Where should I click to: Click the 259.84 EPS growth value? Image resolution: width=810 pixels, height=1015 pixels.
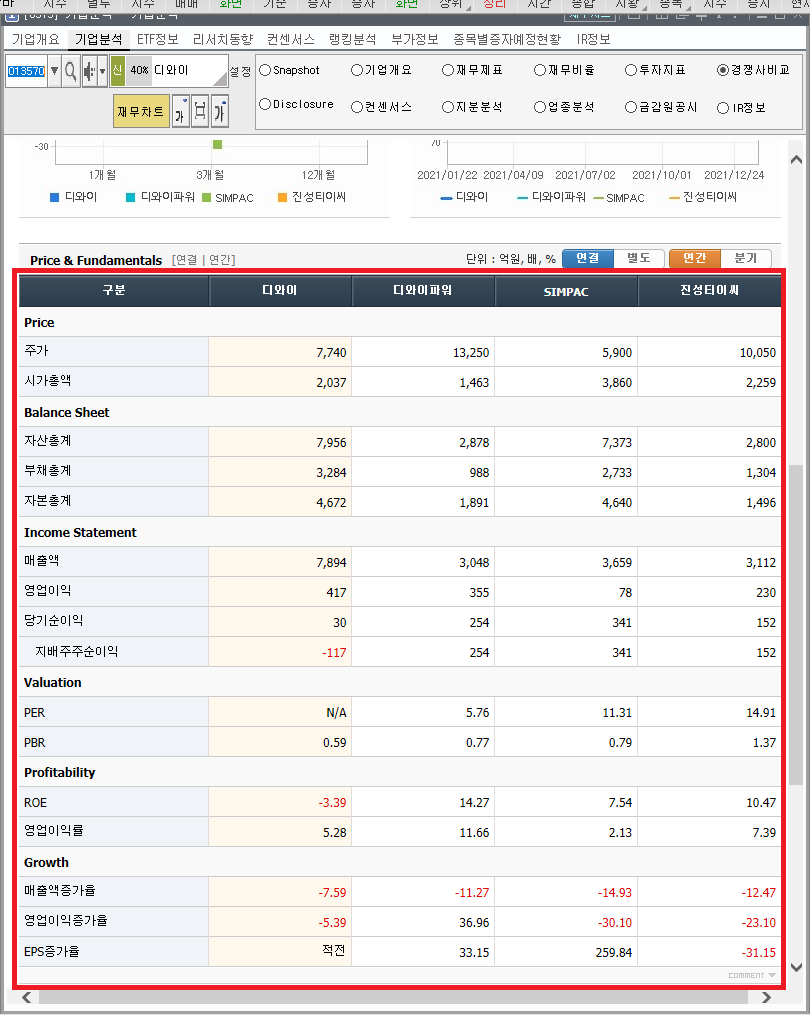[x=614, y=952]
